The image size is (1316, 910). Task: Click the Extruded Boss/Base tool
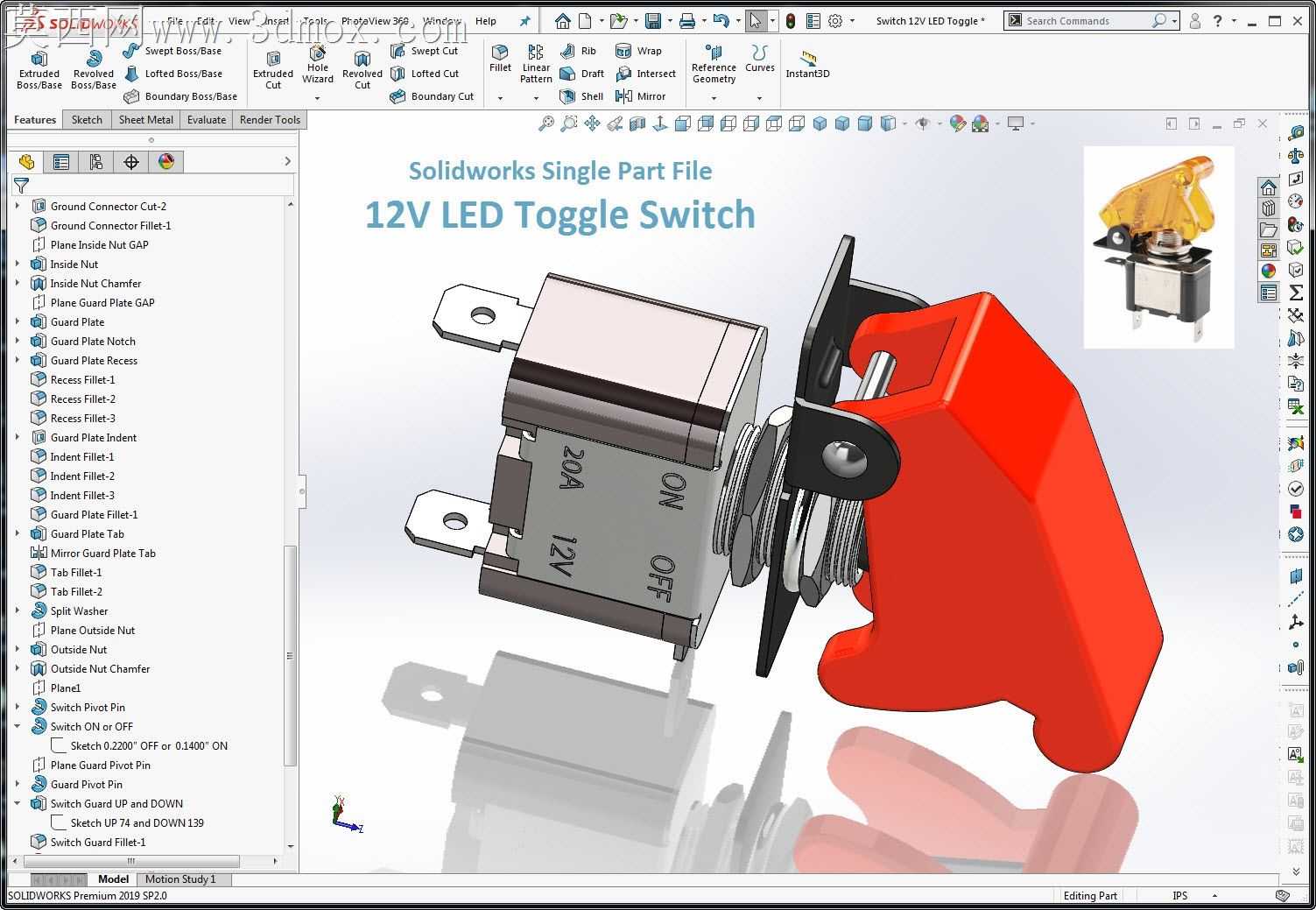[x=39, y=69]
